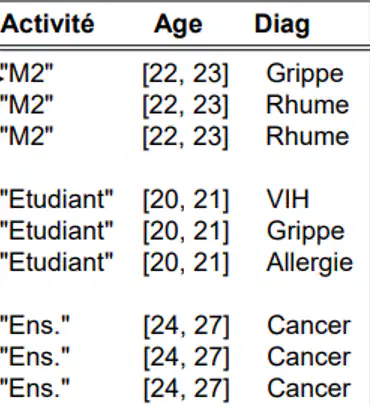Click the first "M2" activity cell
This screenshot has height=406, width=370.
pos(26,73)
